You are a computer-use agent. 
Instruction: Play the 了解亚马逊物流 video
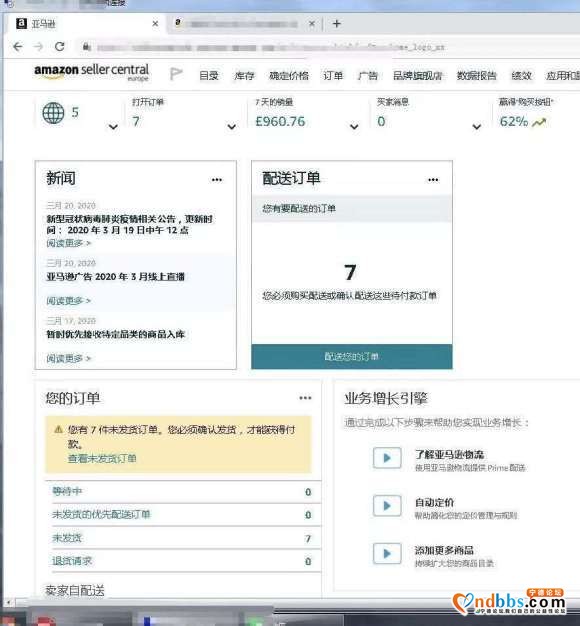[x=387, y=458]
